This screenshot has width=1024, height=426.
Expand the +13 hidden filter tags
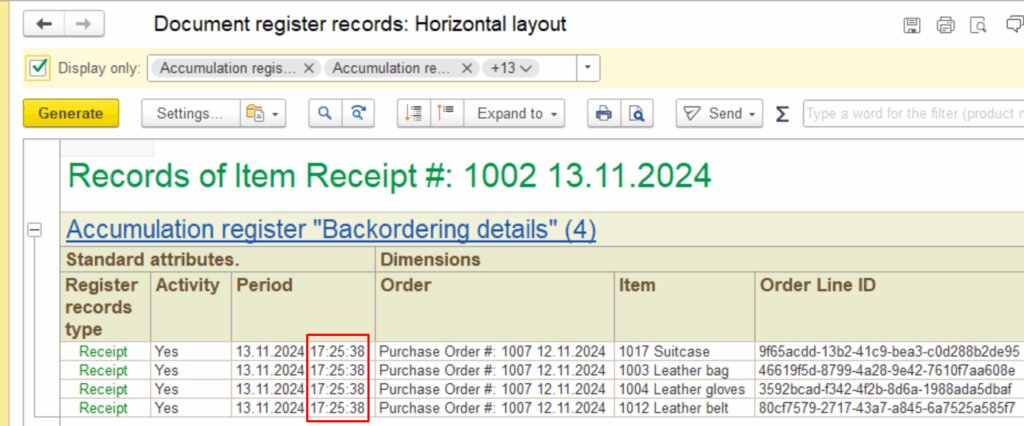(510, 68)
